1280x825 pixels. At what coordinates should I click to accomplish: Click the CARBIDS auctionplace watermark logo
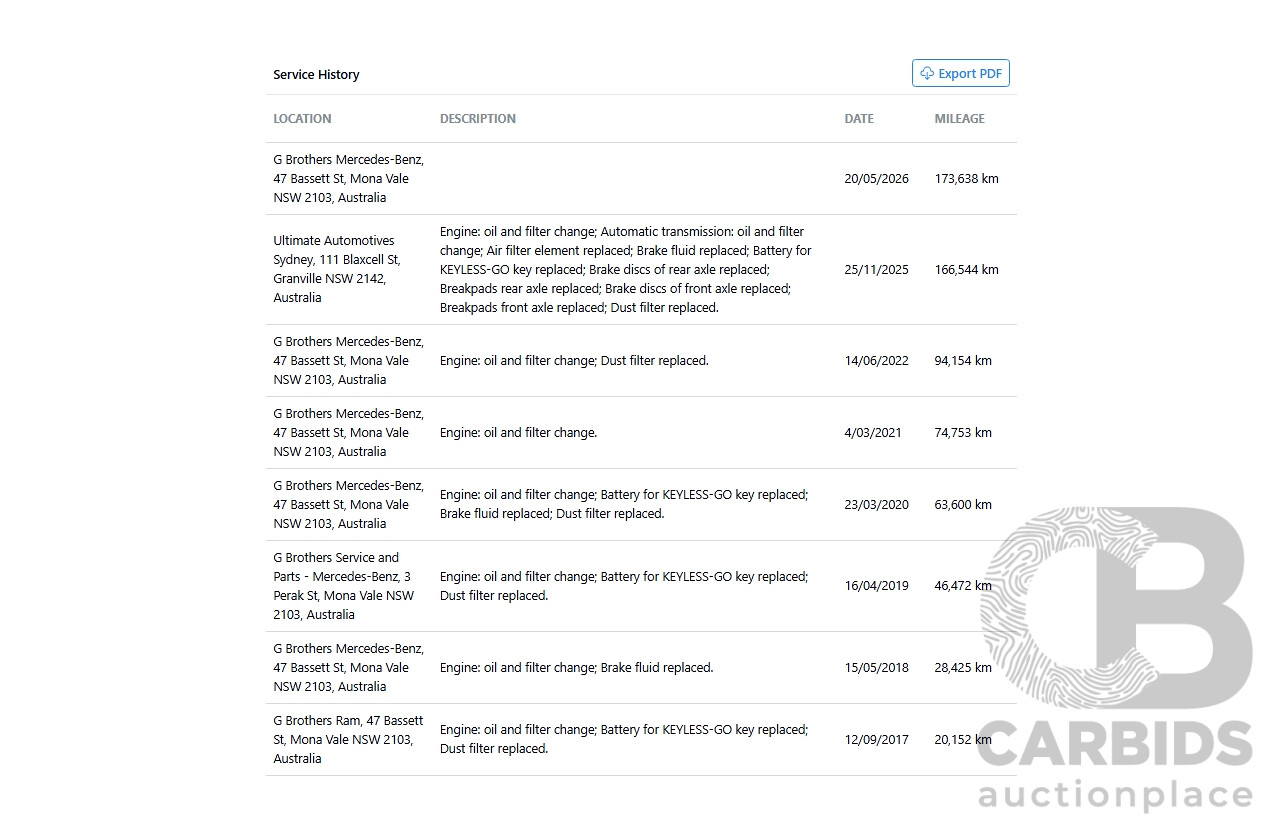pos(1115,660)
